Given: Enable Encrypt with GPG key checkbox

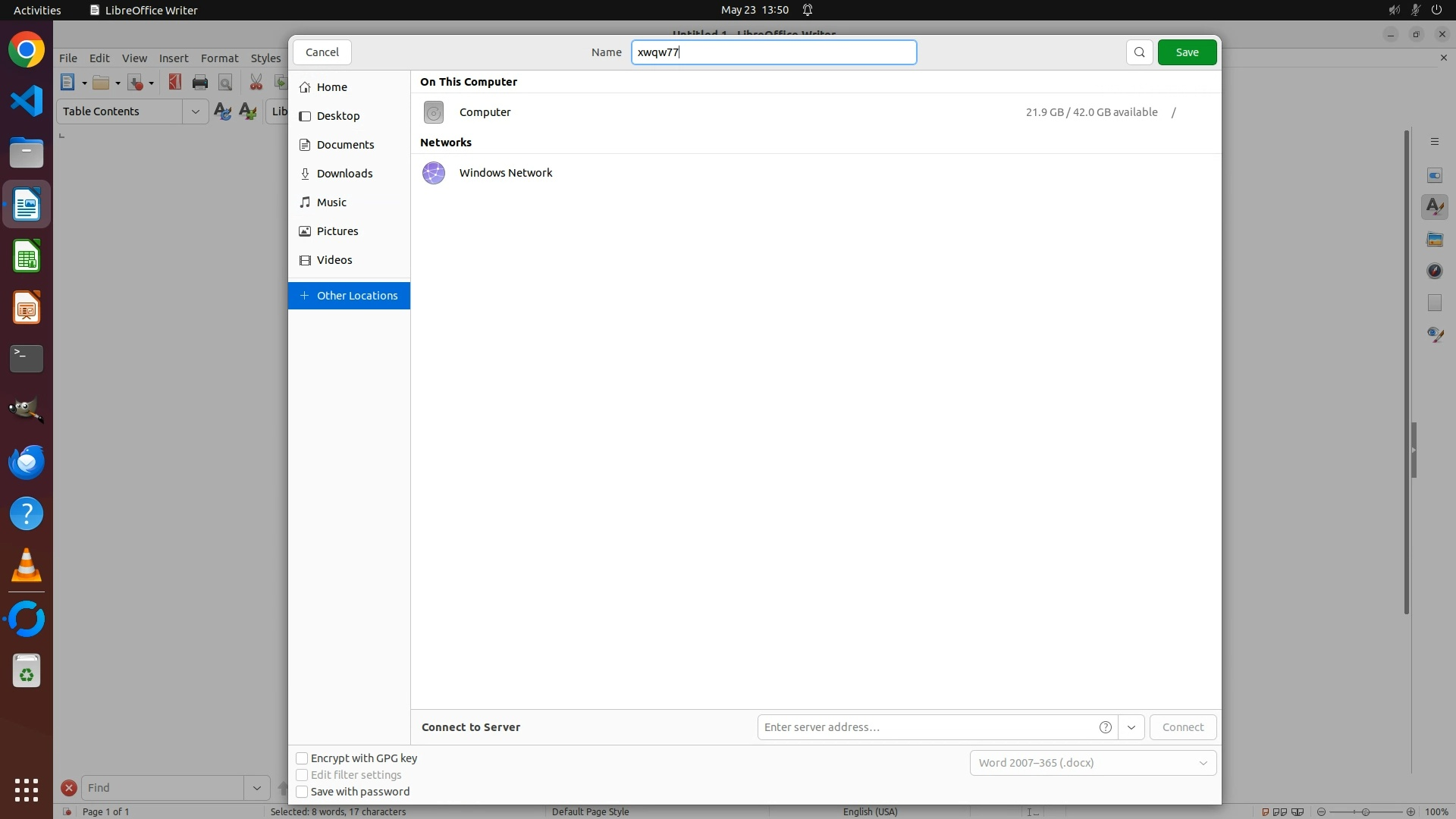Looking at the screenshot, I should coord(302,758).
